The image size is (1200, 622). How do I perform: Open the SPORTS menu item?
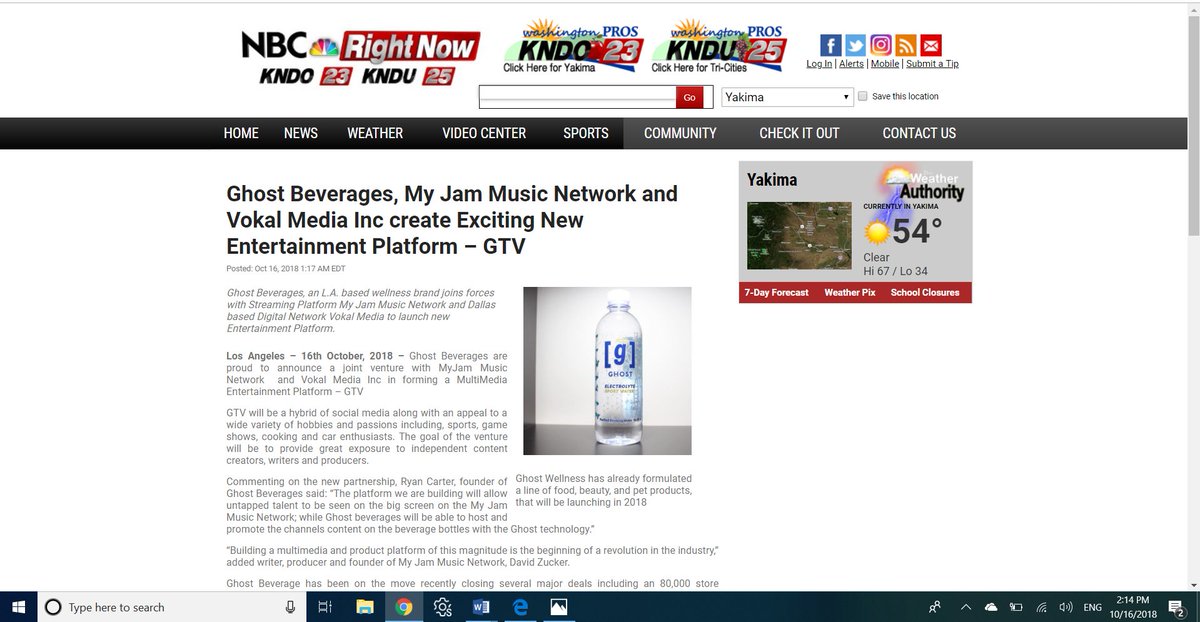586,133
